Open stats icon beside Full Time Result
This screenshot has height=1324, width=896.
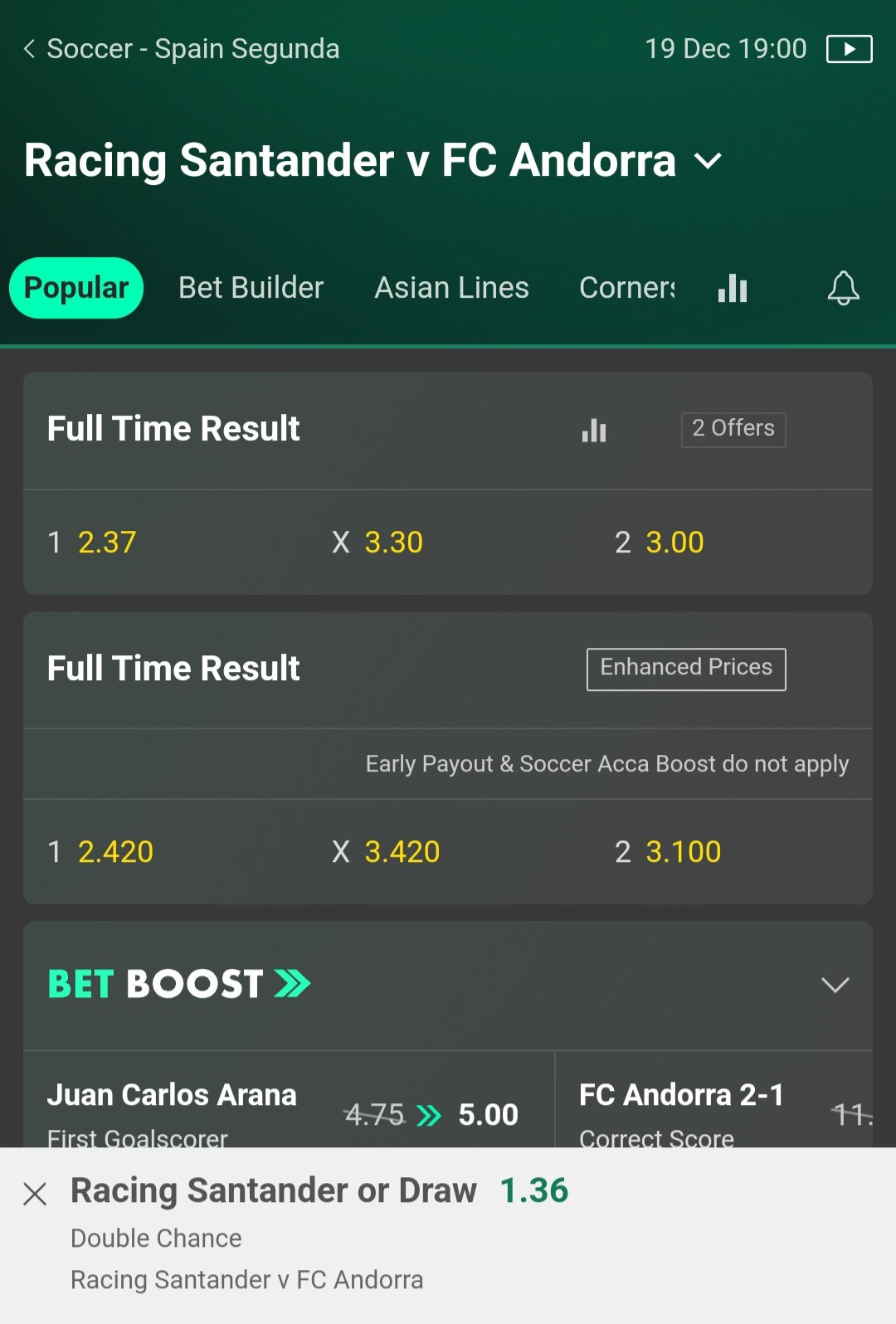click(x=594, y=430)
